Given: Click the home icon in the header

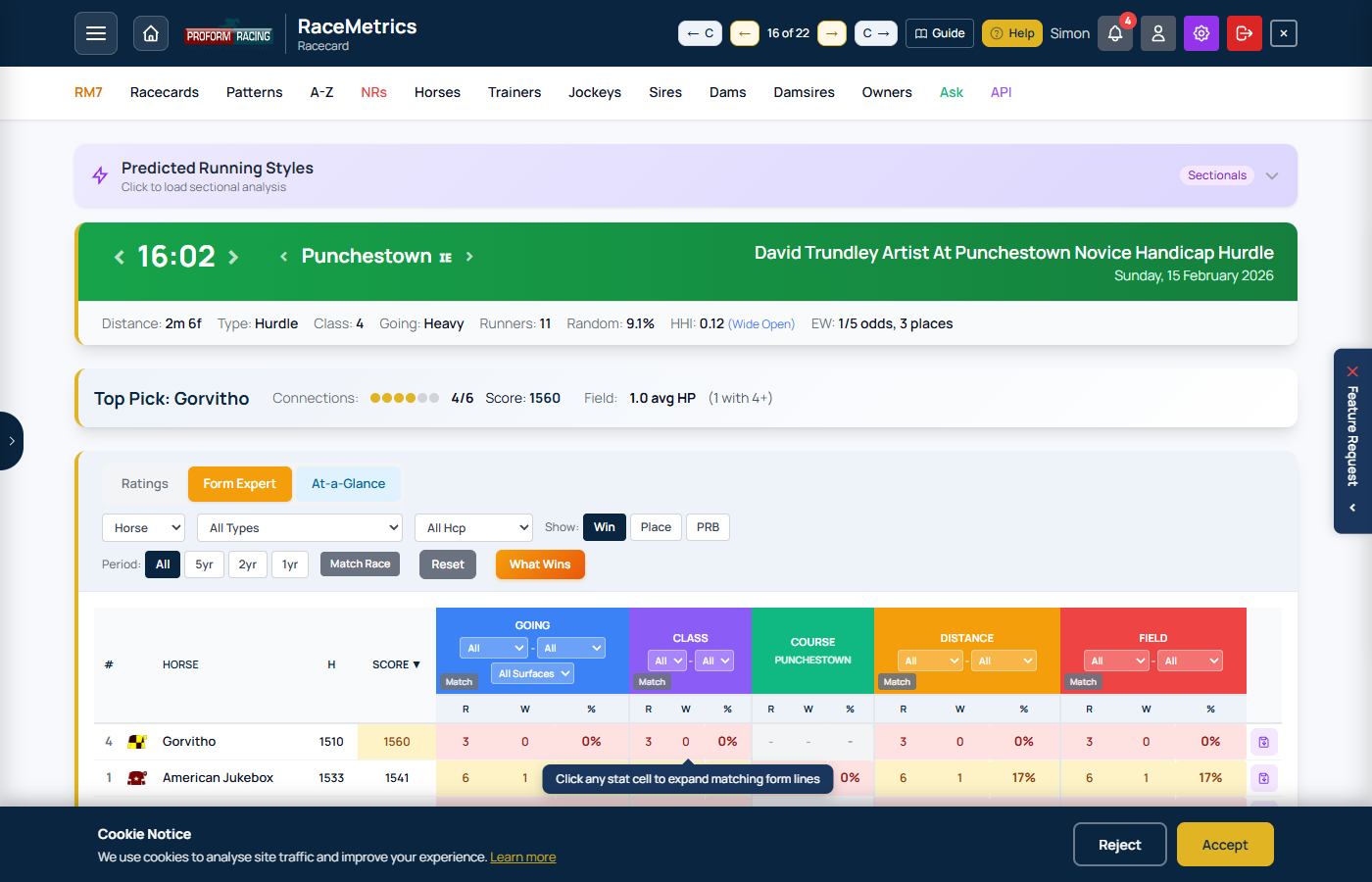Looking at the screenshot, I should [150, 32].
